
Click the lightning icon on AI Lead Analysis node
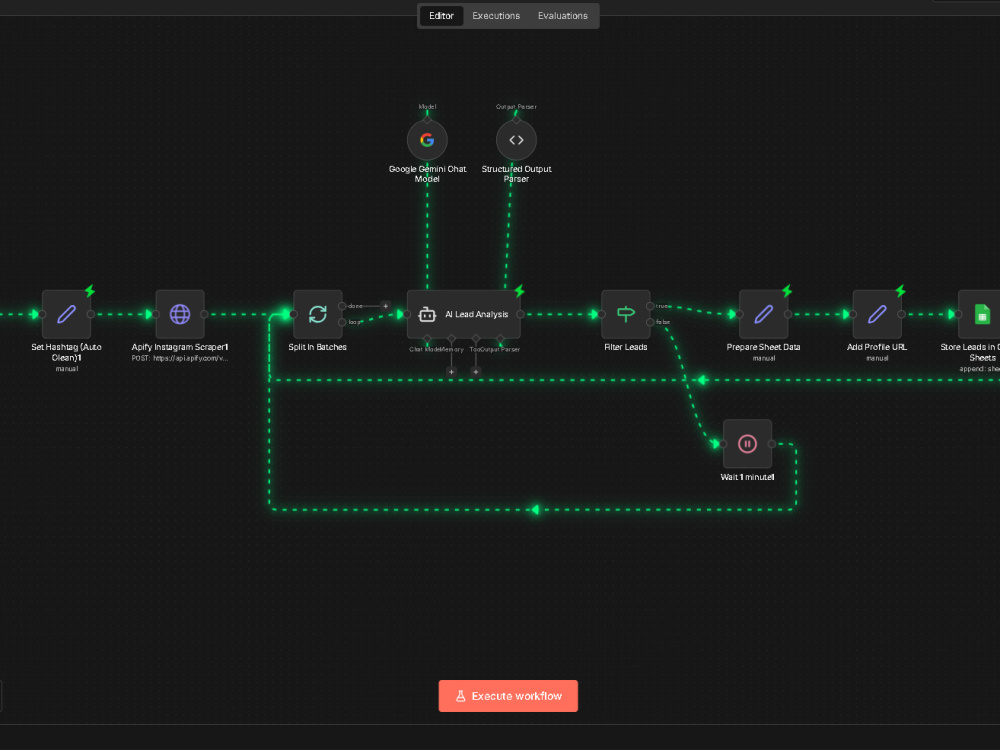520,291
